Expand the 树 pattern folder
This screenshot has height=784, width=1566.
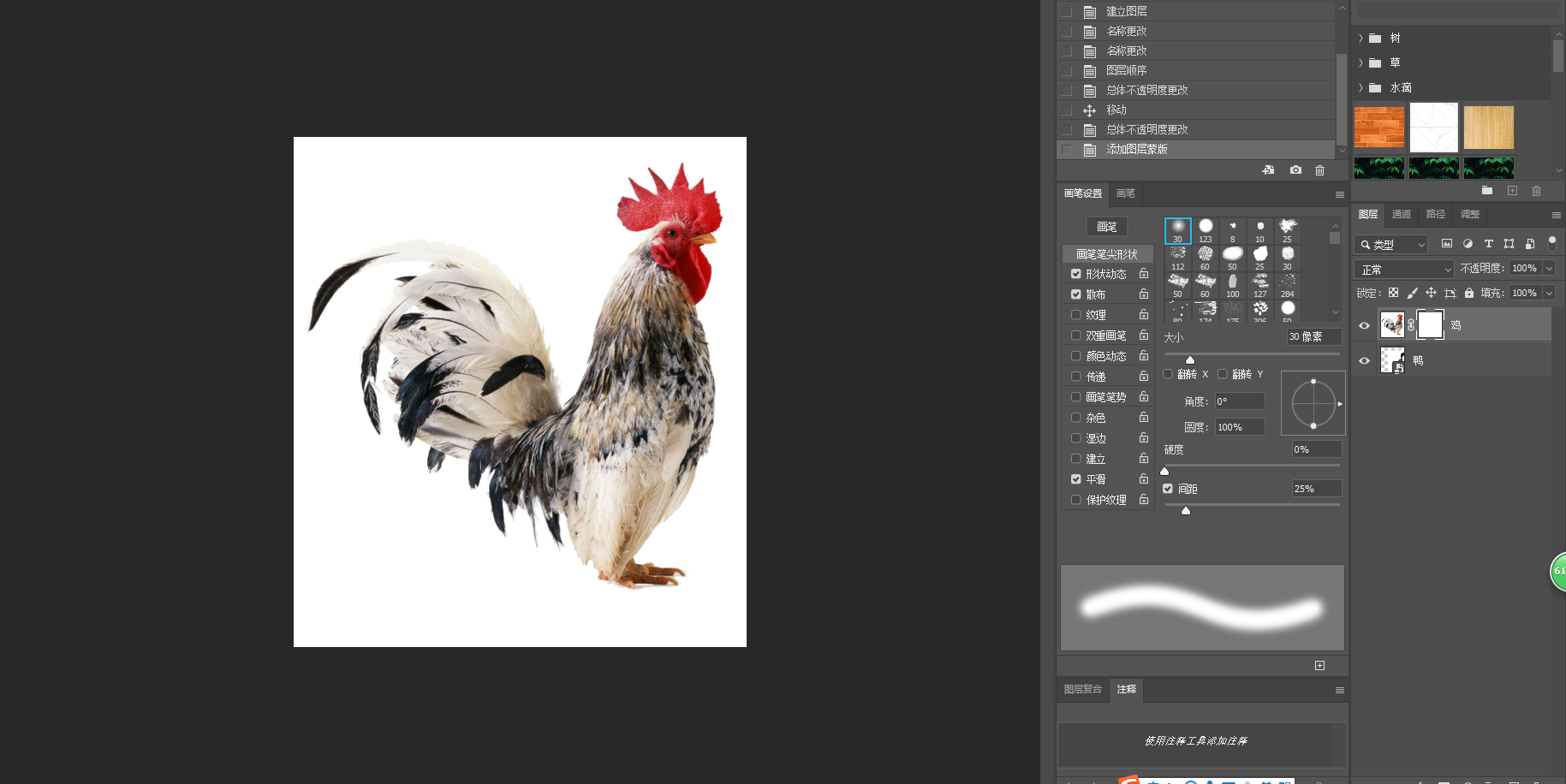(1361, 38)
